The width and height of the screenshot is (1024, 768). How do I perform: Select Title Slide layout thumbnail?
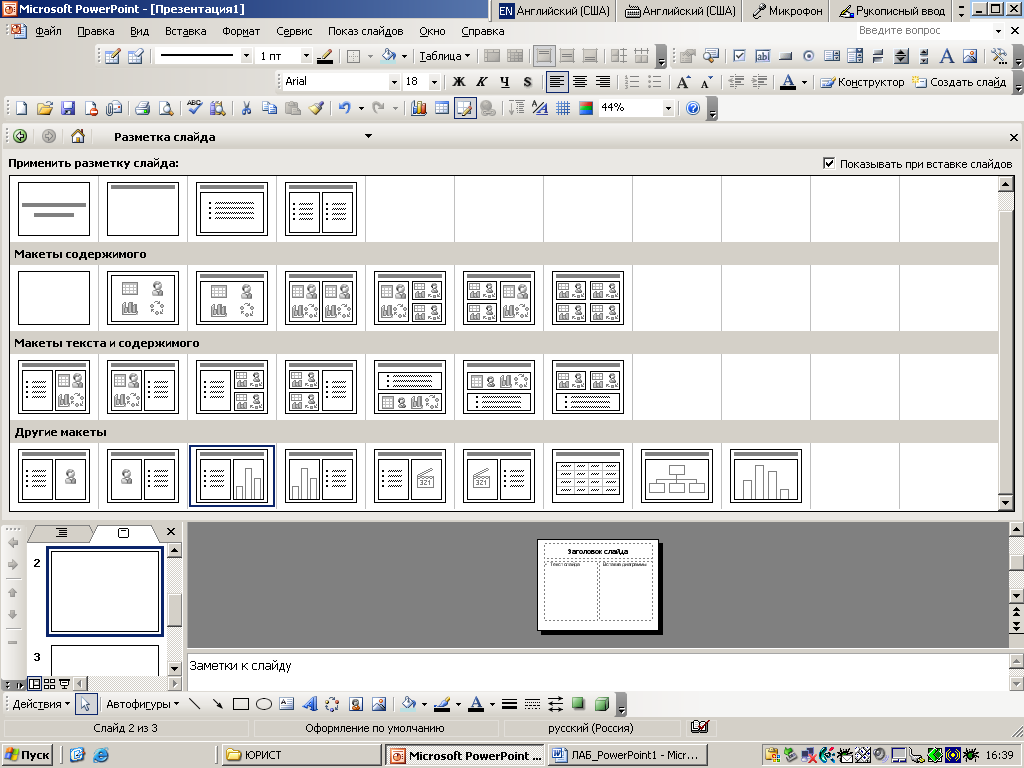[x=54, y=209]
